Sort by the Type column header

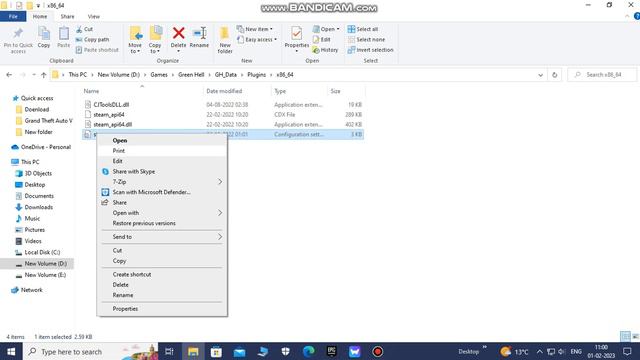coord(280,91)
